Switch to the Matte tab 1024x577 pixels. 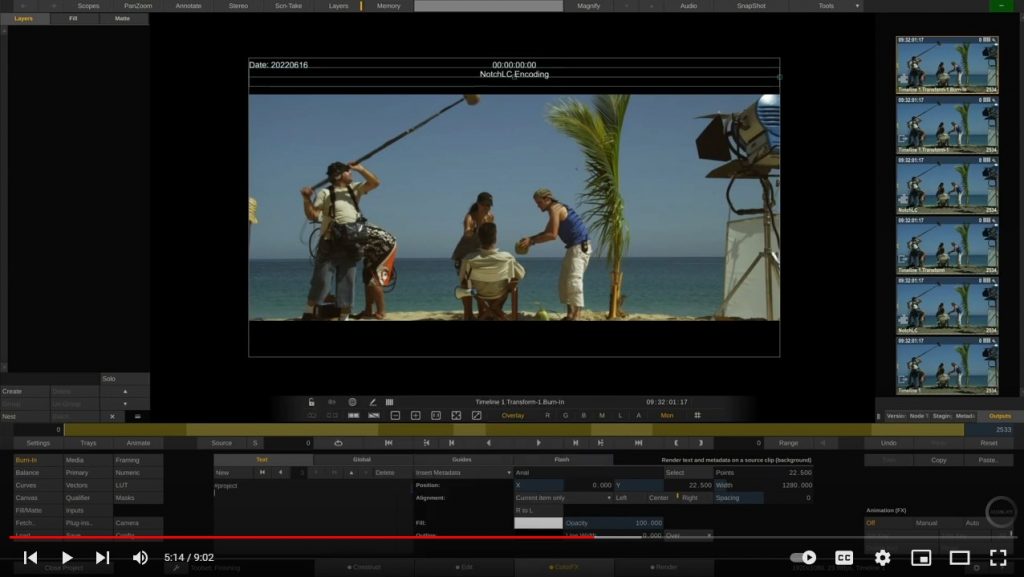click(x=123, y=18)
